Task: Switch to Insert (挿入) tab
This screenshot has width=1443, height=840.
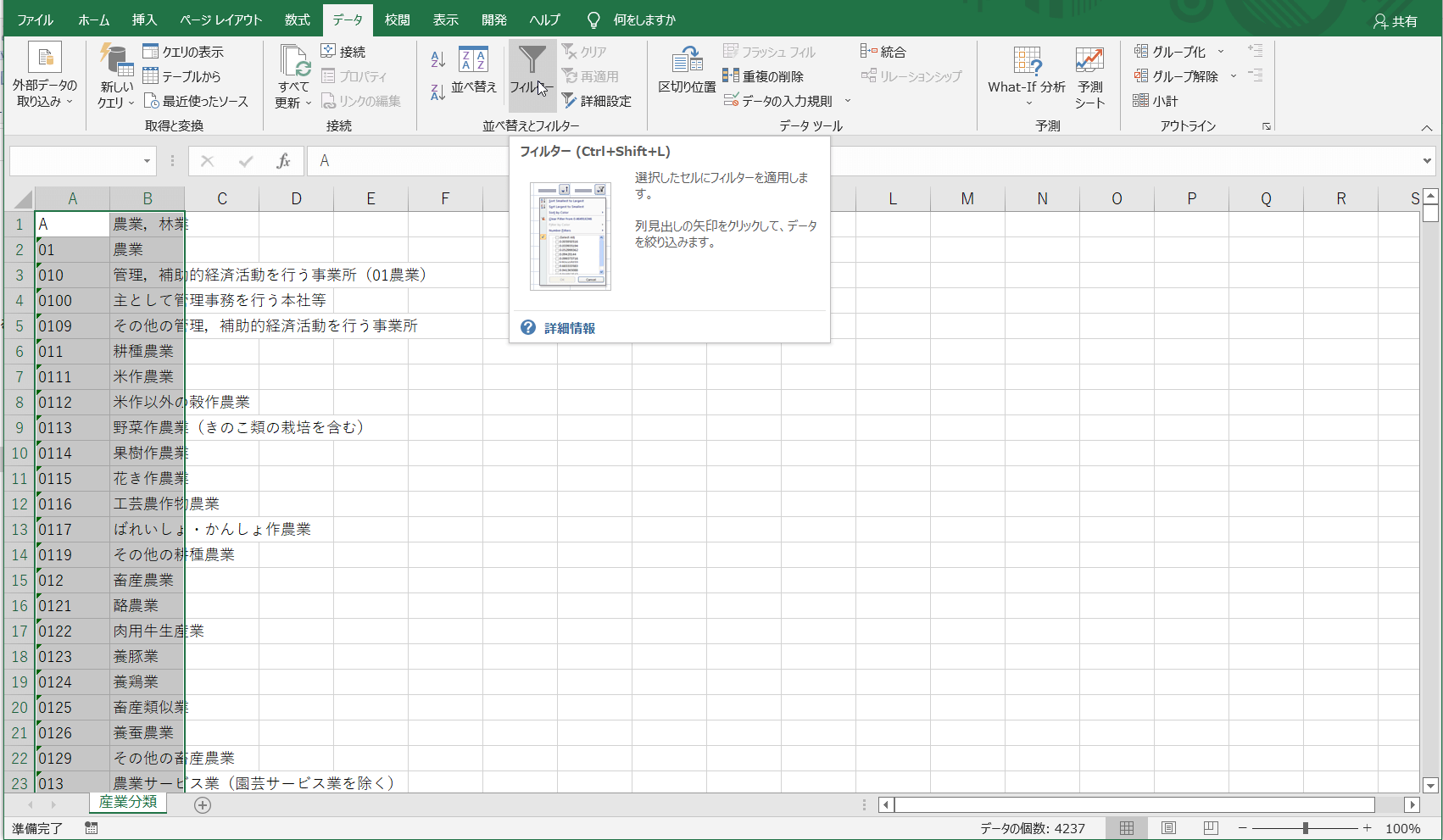Action: coord(144,19)
